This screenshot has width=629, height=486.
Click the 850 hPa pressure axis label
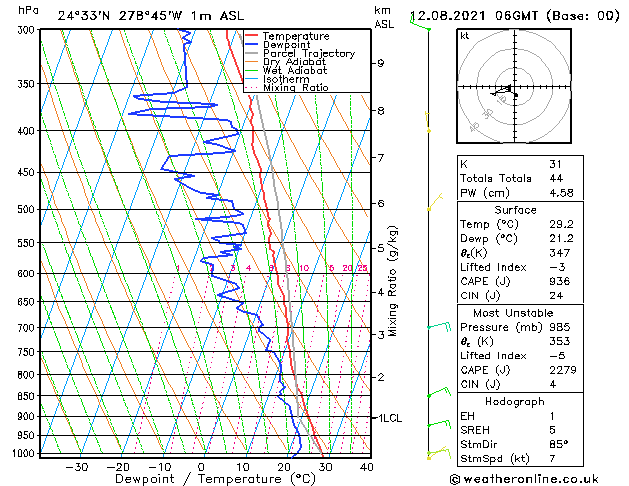click(28, 396)
